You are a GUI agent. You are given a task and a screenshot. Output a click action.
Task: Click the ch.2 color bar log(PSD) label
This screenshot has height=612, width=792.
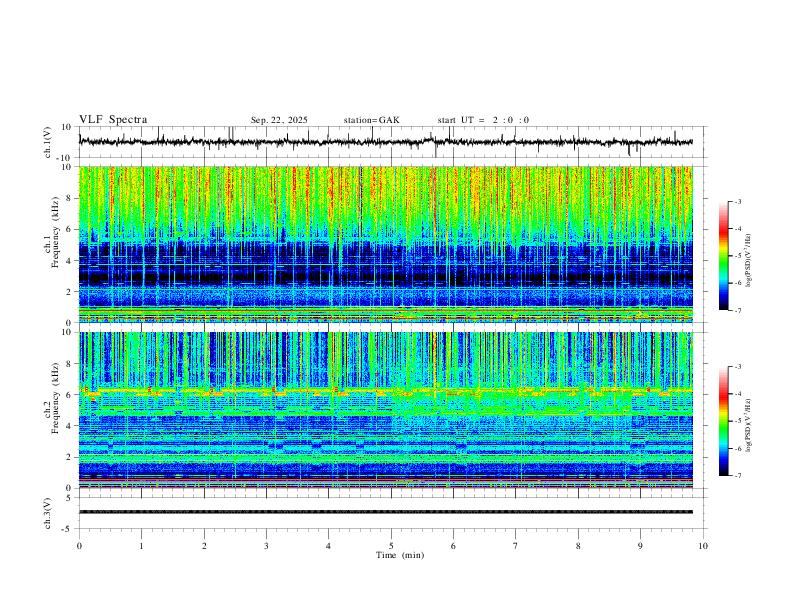click(x=748, y=426)
